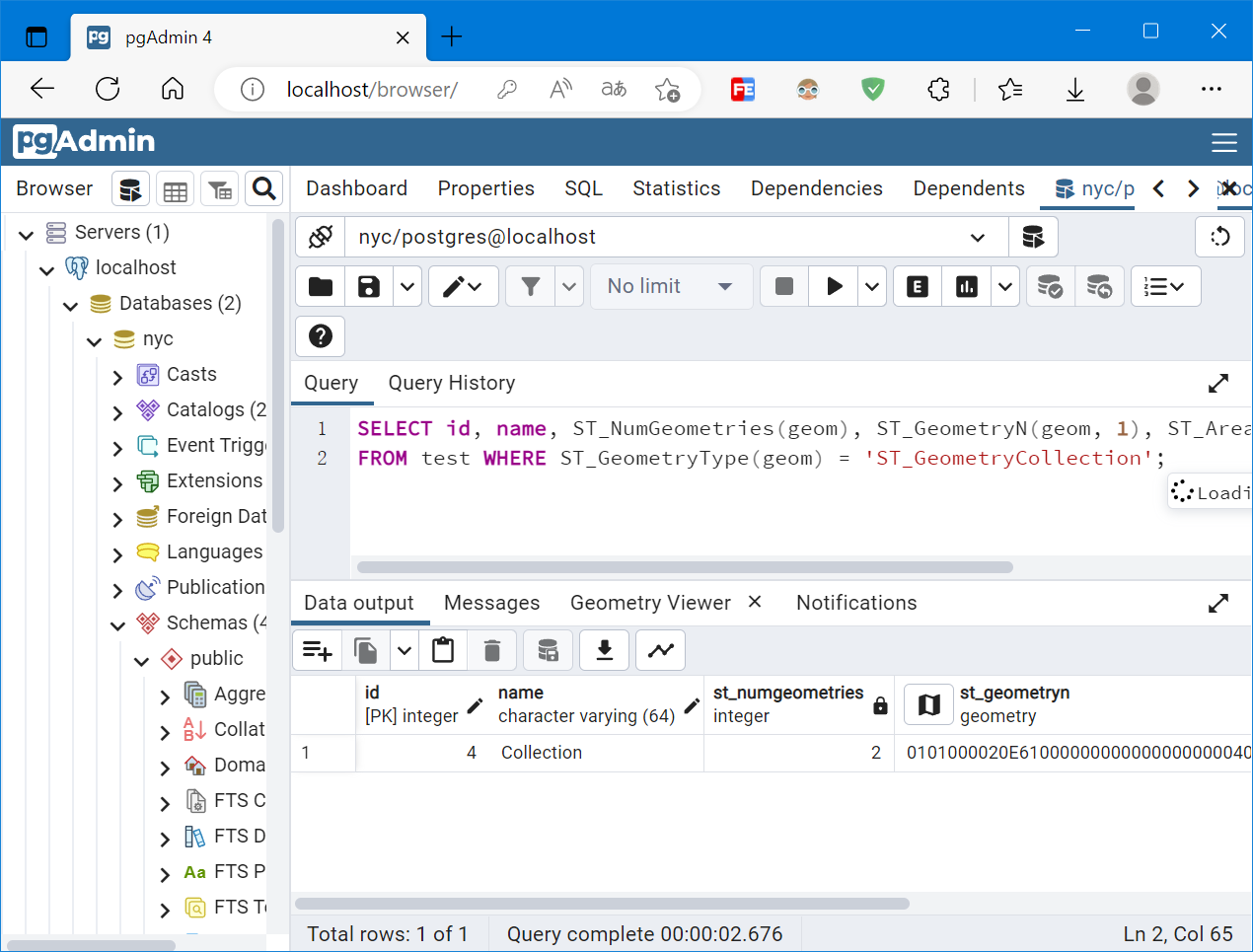Open copy options dropdown arrow

click(x=405, y=650)
